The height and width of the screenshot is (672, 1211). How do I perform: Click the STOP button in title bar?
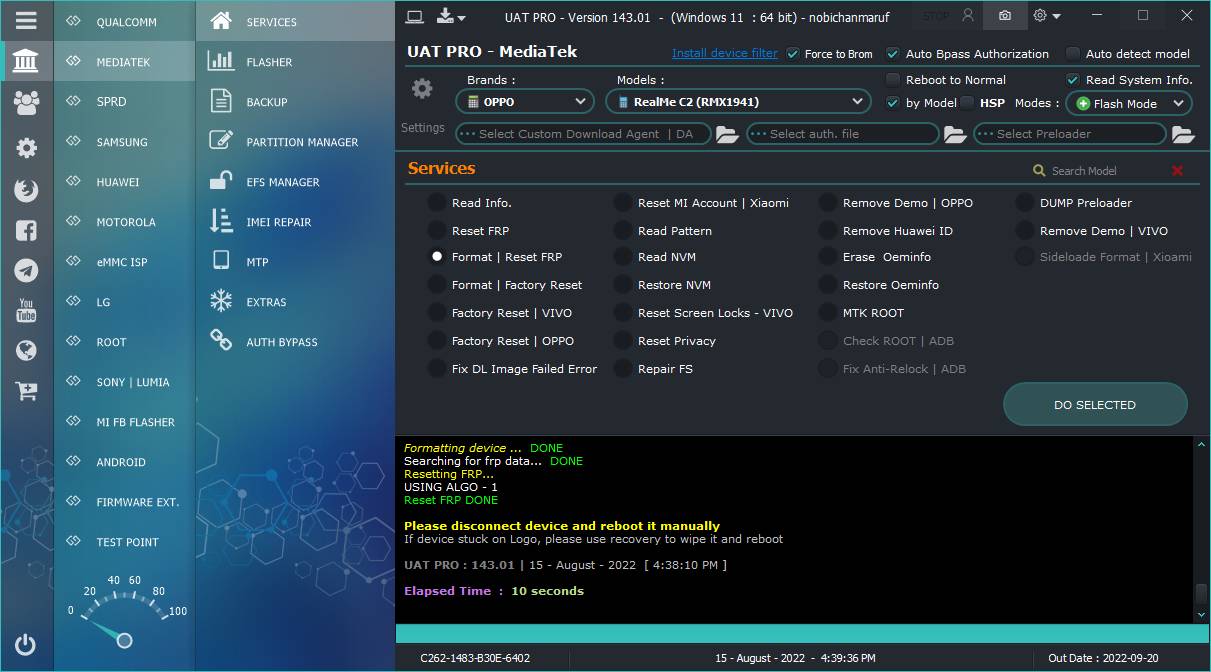click(936, 16)
